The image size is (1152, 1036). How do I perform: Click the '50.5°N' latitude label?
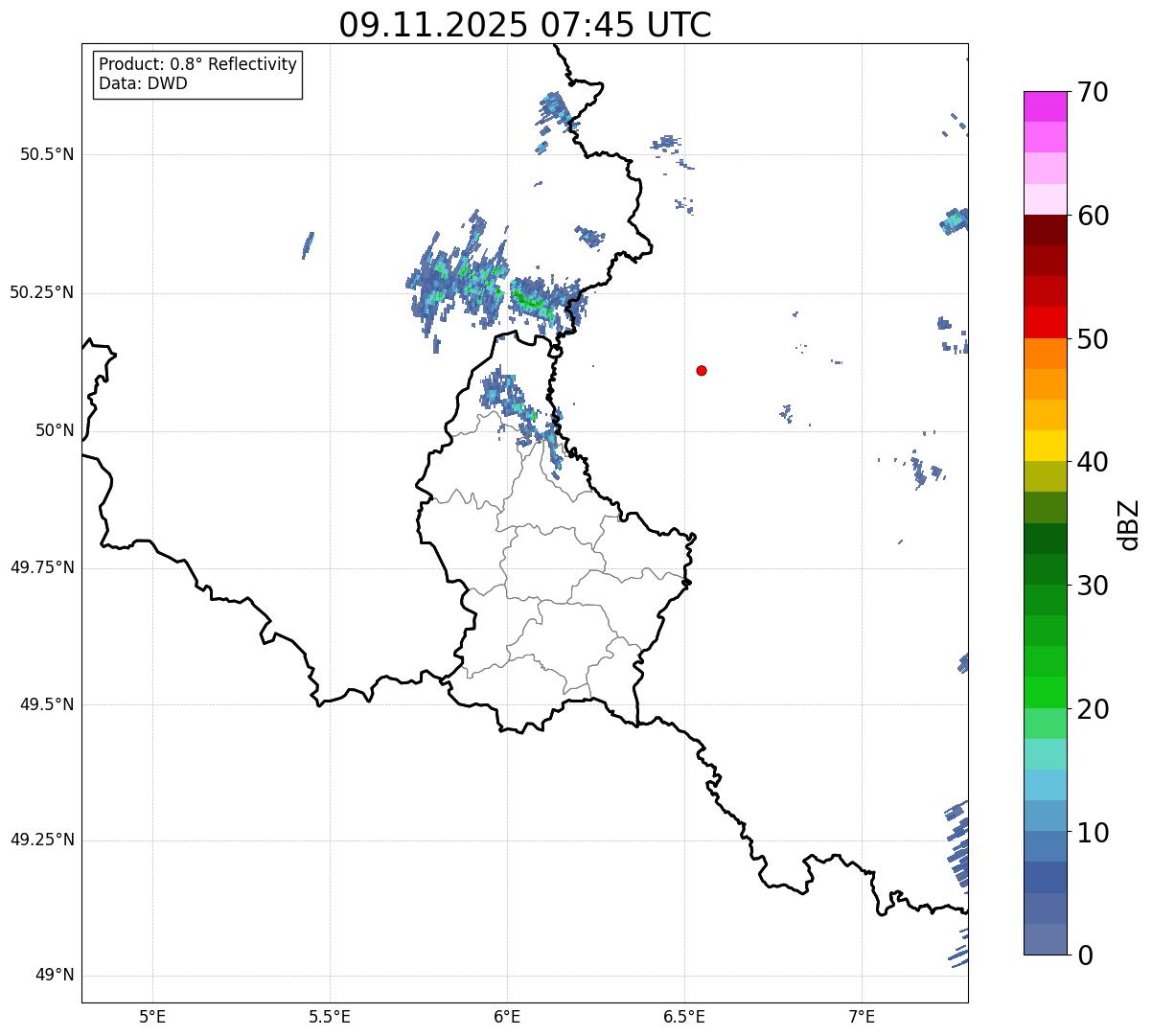click(47, 154)
